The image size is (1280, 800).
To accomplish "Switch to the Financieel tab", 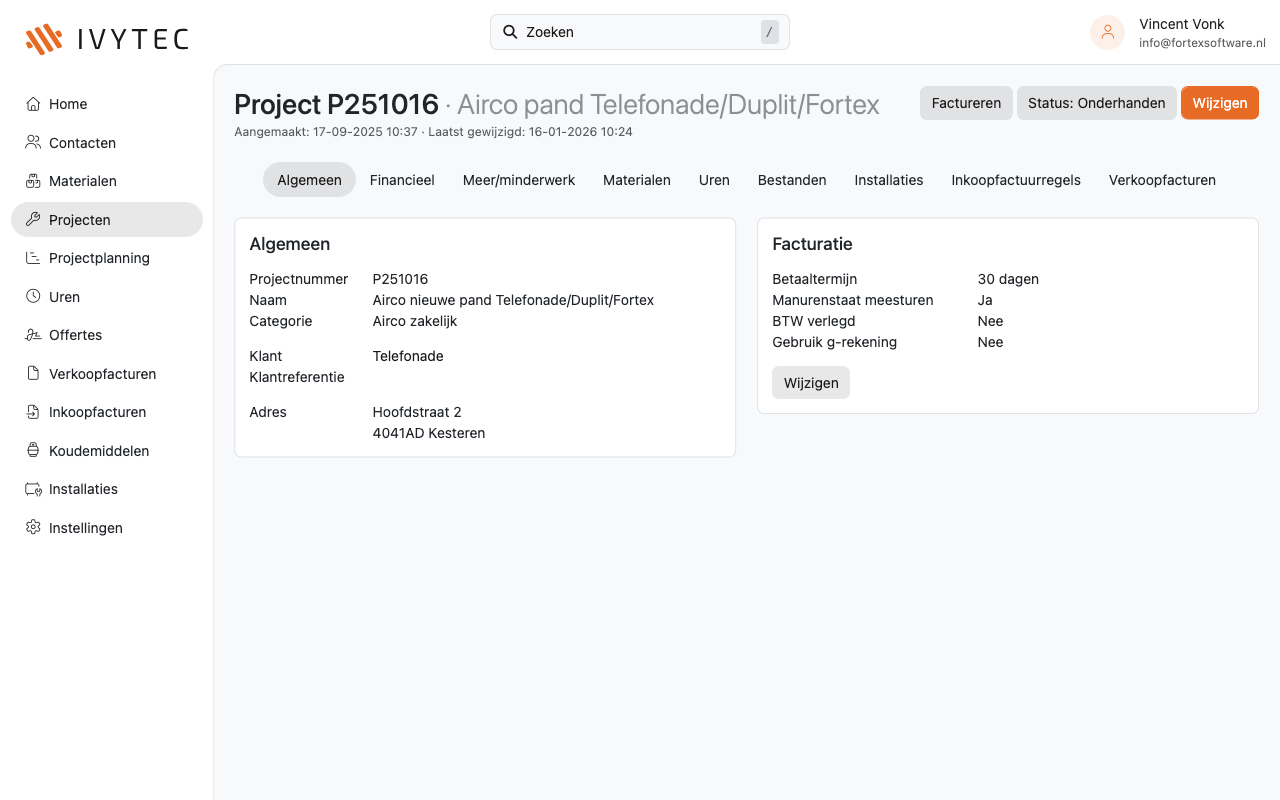I will pos(402,180).
